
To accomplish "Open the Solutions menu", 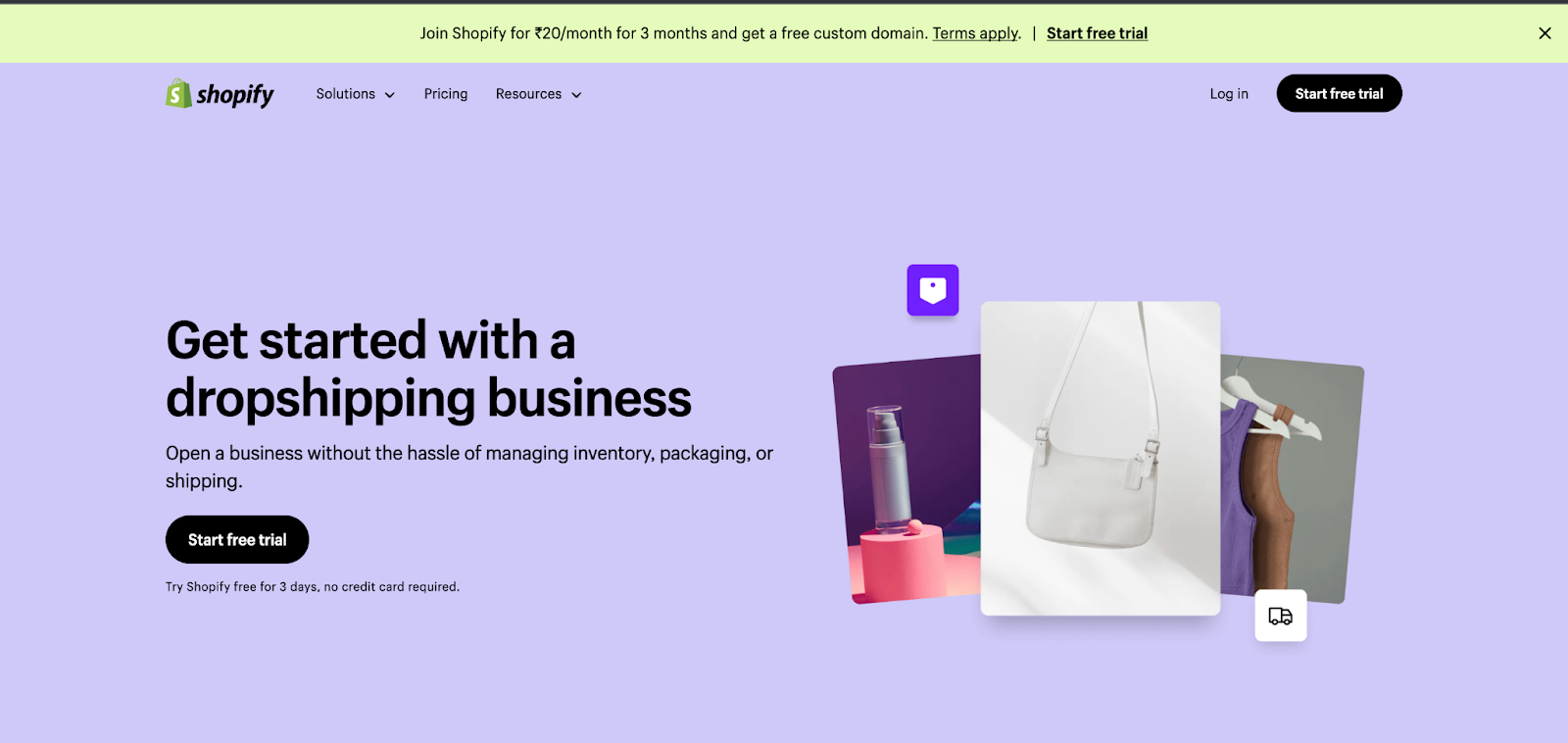I will coord(355,94).
